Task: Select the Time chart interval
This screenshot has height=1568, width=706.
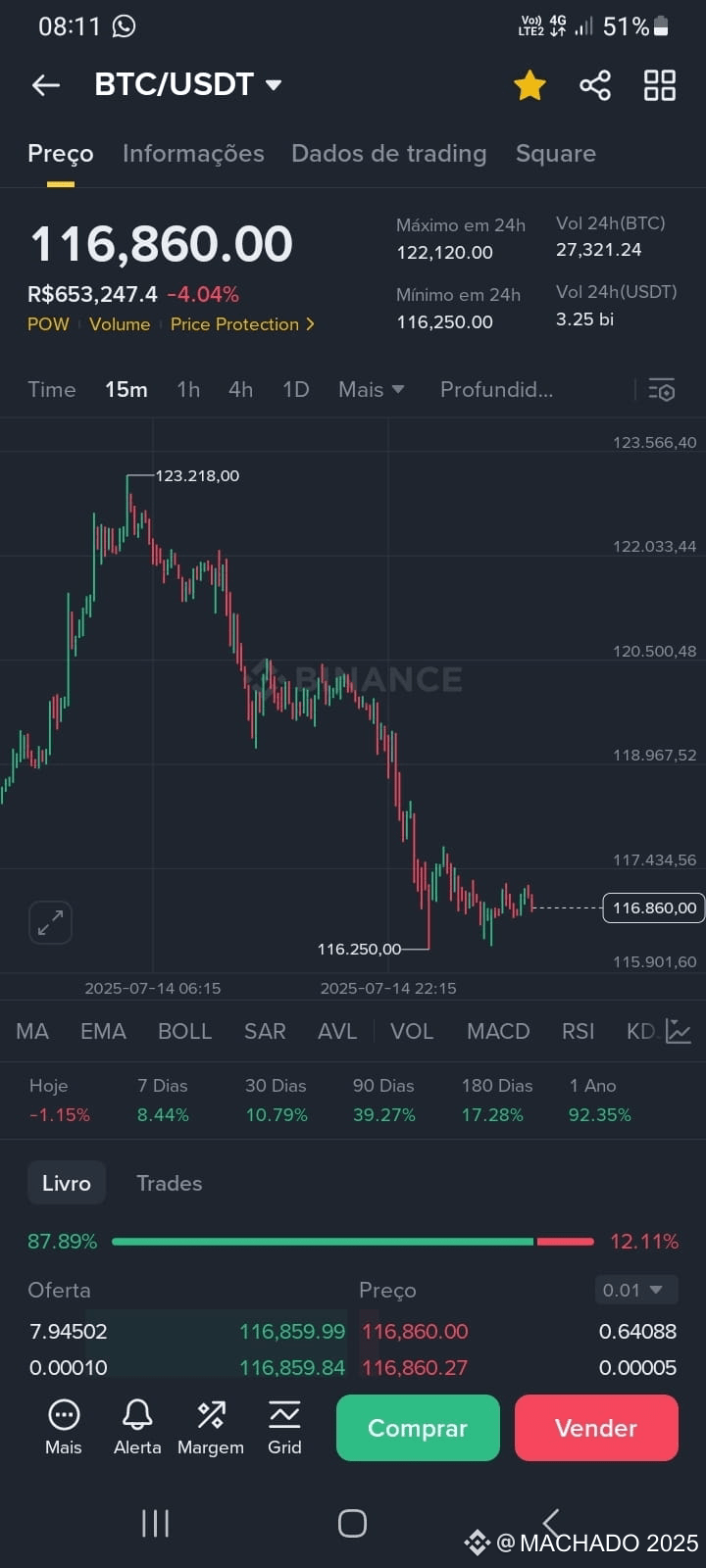Action: point(52,389)
